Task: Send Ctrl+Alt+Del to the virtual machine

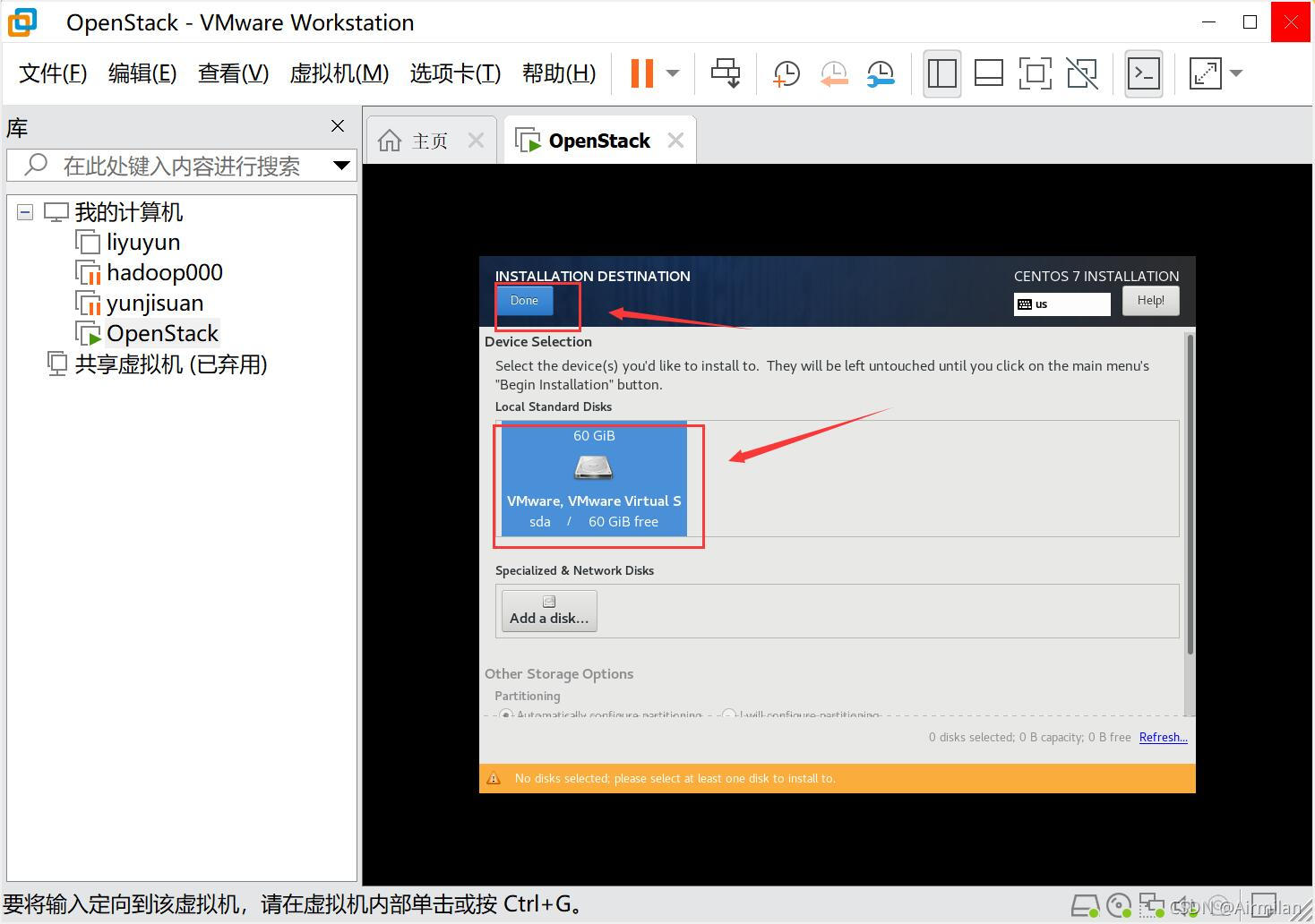Action: [x=726, y=73]
